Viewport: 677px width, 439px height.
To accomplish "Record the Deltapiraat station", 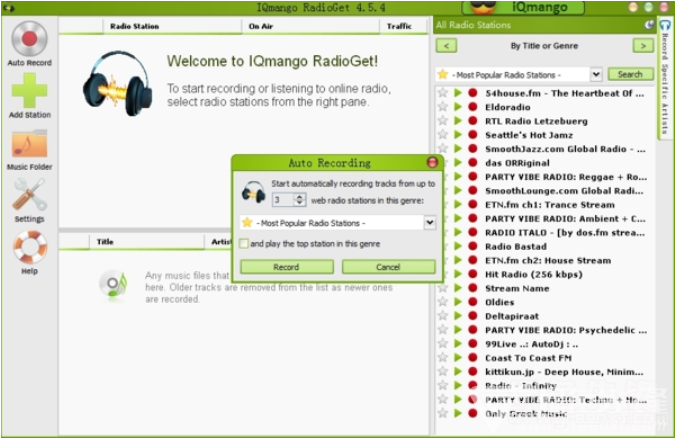I will tap(473, 316).
